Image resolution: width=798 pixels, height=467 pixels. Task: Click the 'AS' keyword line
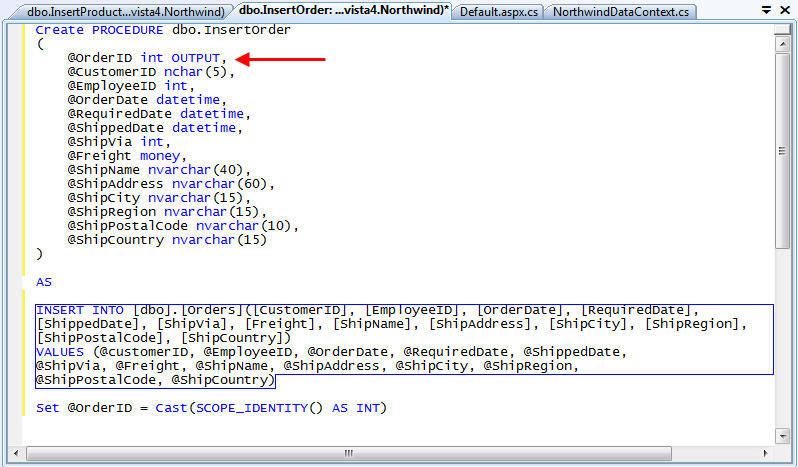click(44, 282)
